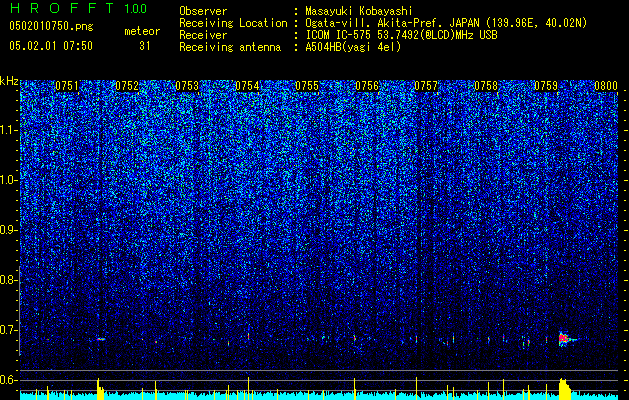
Task: Click the version number 1.0.0
Action: pyautogui.click(x=136, y=8)
